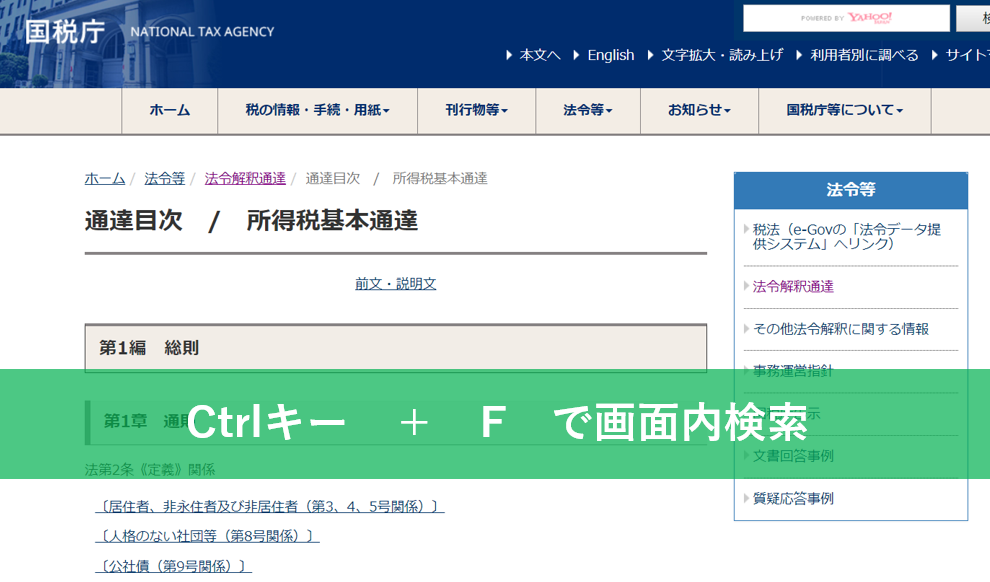Open the お知らせ navigation menu
Image resolution: width=990 pixels, height=582 pixels.
pyautogui.click(x=699, y=110)
